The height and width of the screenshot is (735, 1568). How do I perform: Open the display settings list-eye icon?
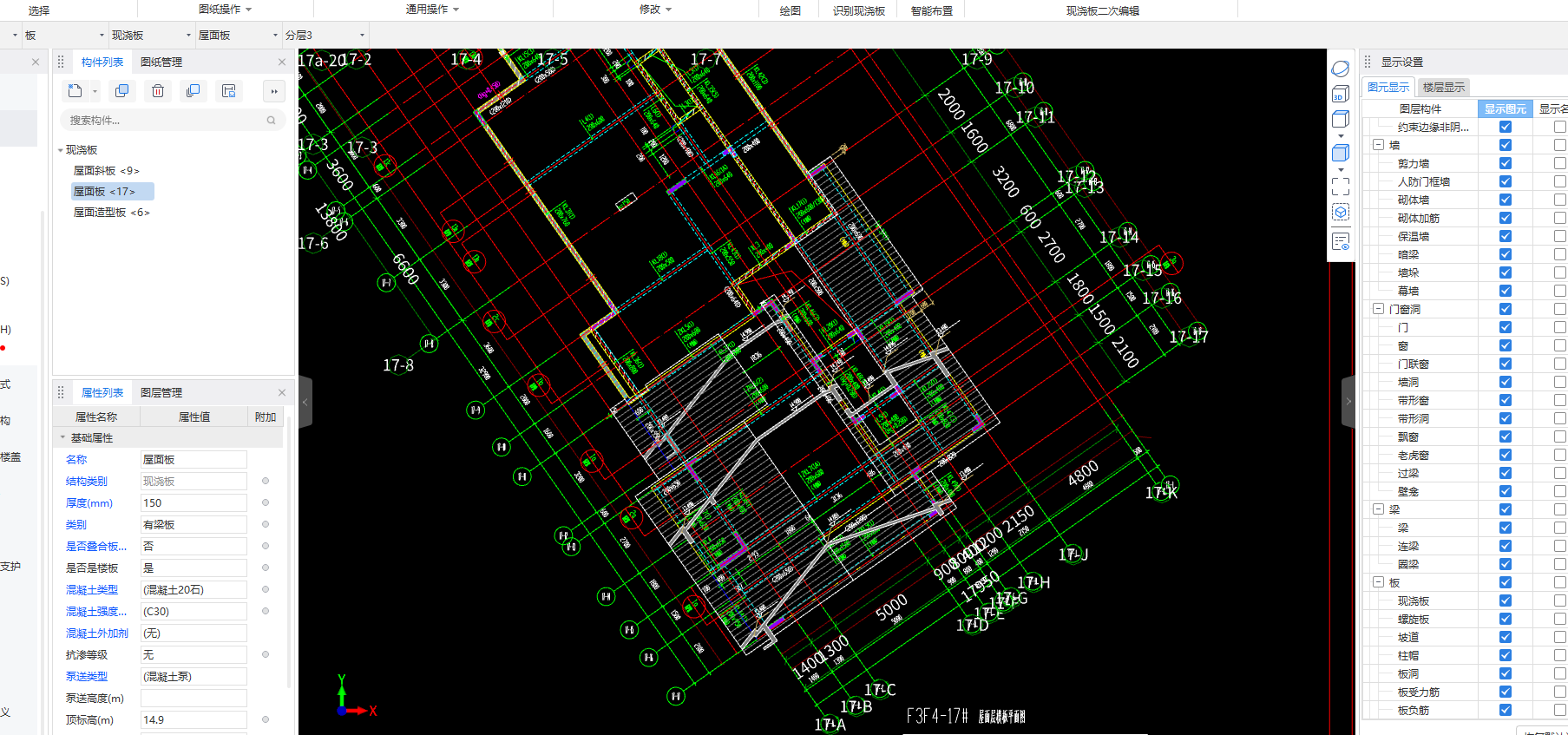pyautogui.click(x=1341, y=242)
